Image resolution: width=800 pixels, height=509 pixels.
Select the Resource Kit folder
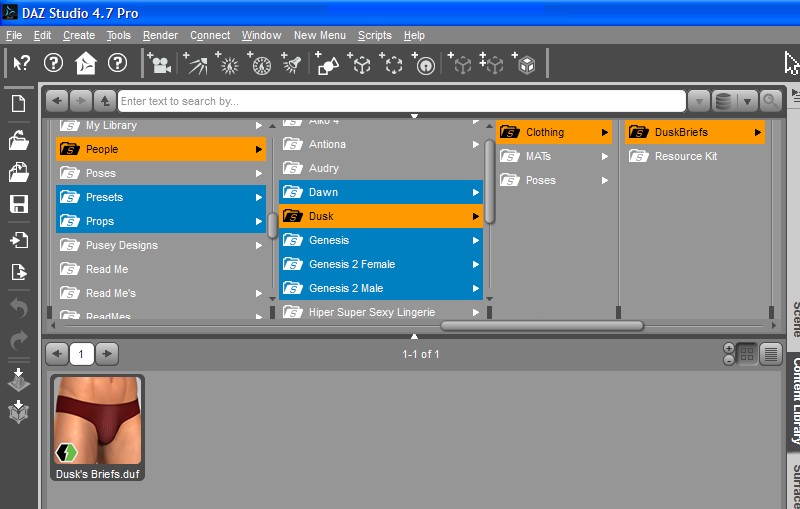coord(694,156)
